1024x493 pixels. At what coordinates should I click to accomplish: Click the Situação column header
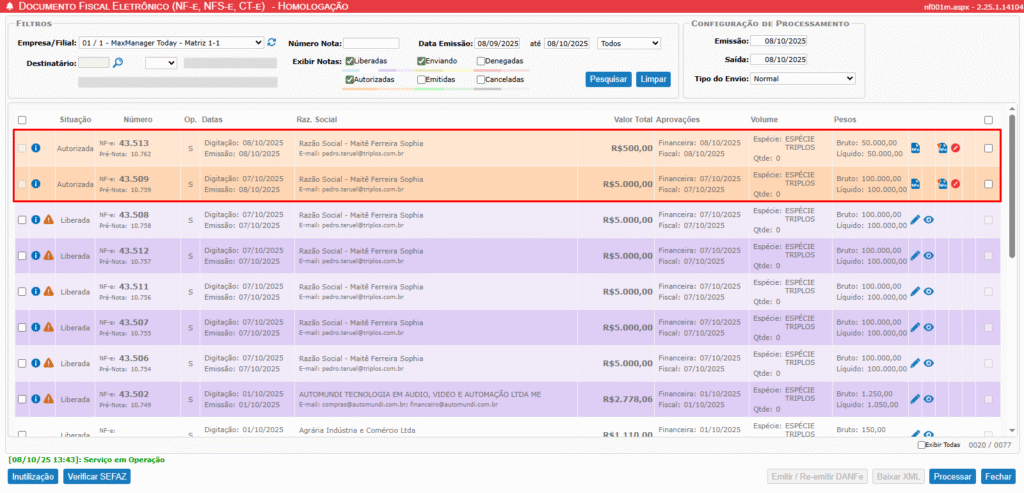coord(75,120)
